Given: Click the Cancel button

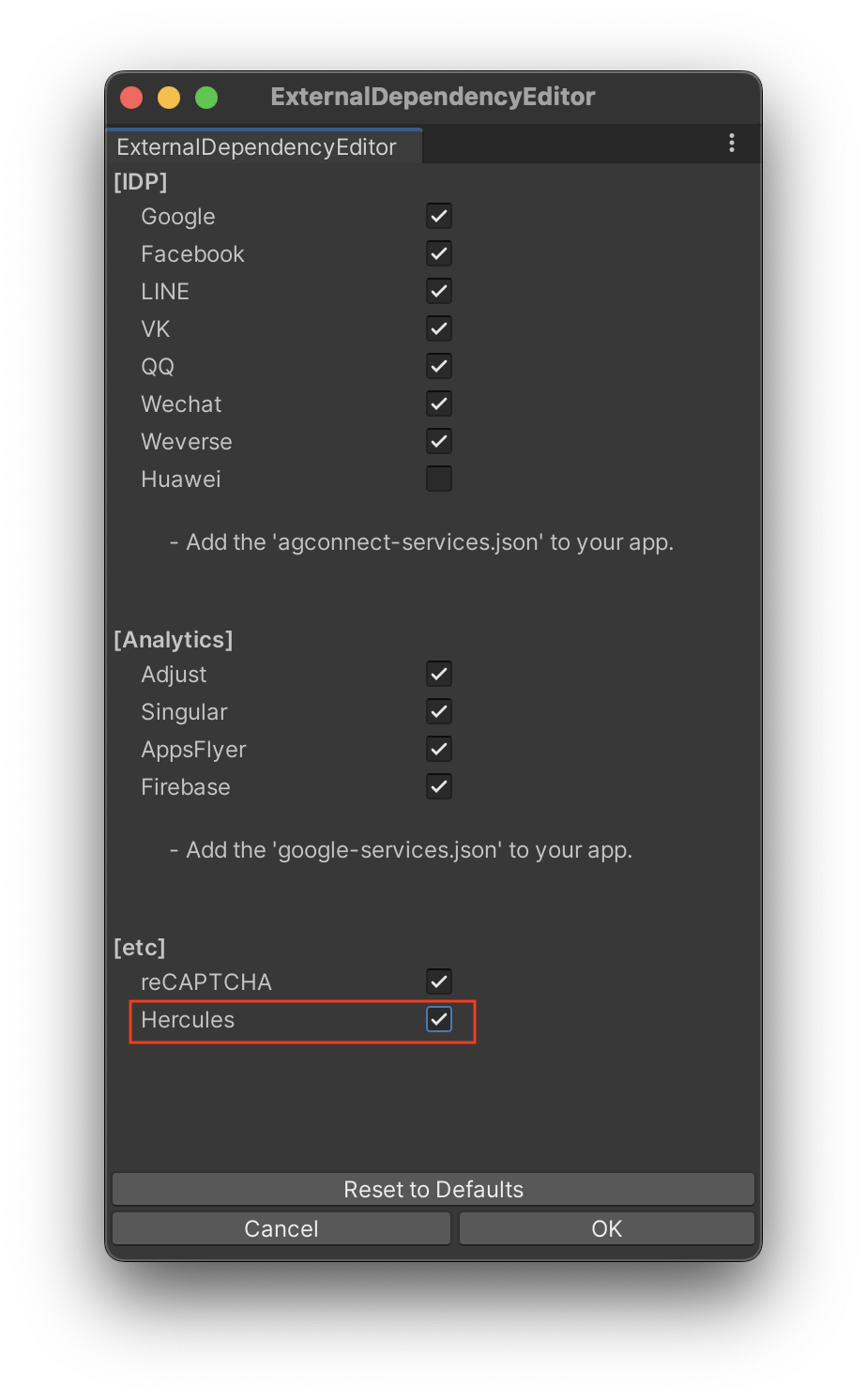Looking at the screenshot, I should point(281,1228).
